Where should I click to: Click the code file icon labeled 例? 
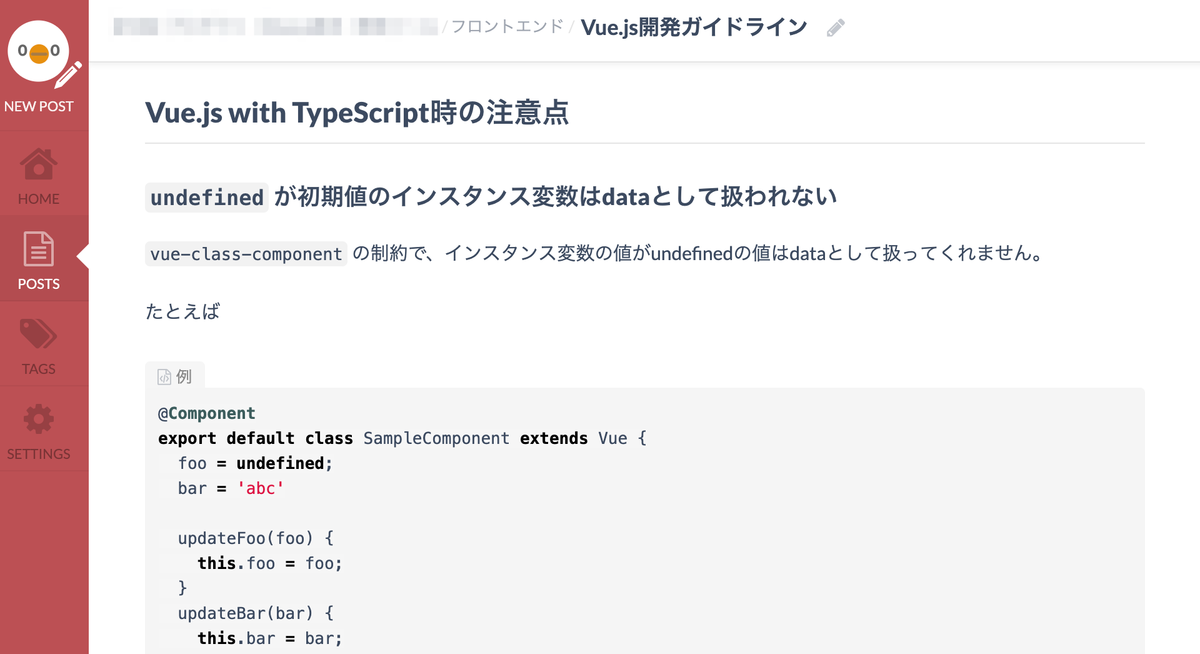pos(165,377)
